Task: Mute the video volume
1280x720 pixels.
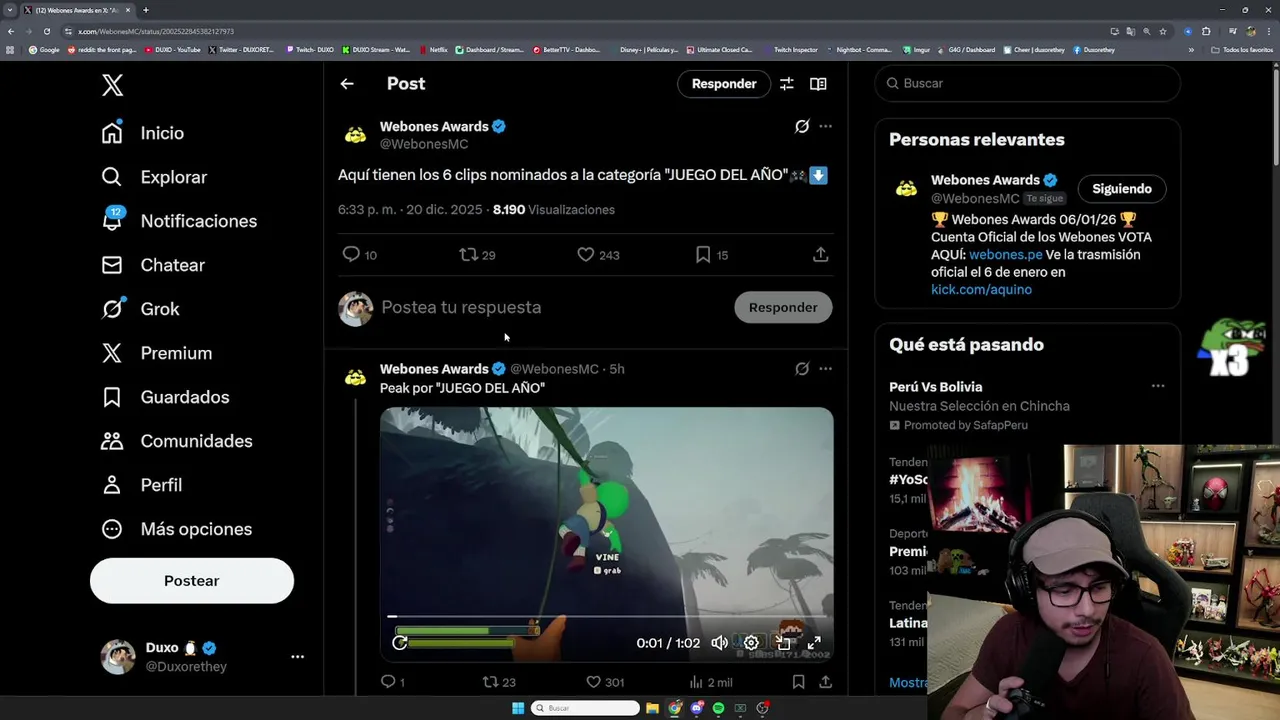Action: point(719,643)
